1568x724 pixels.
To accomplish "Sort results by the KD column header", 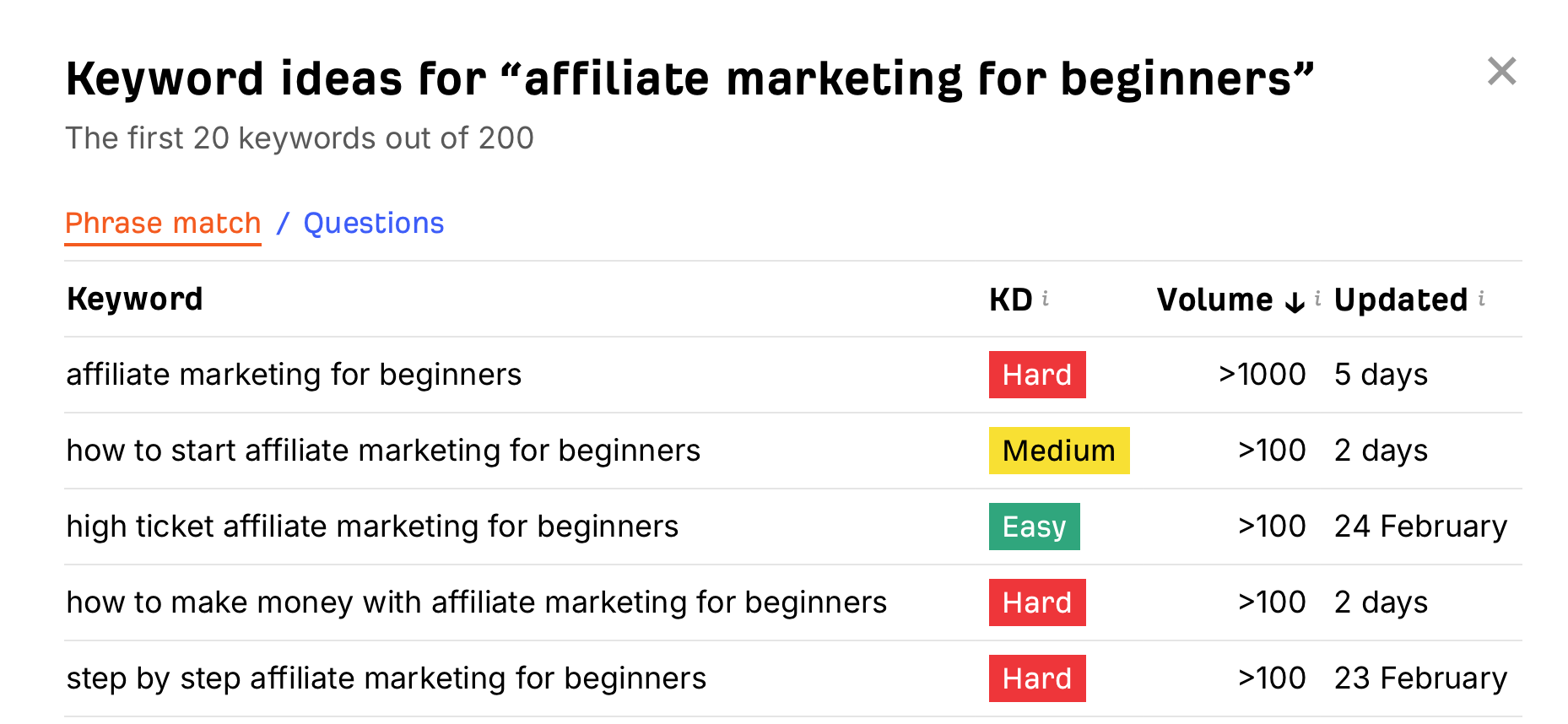I will click(x=1009, y=298).
